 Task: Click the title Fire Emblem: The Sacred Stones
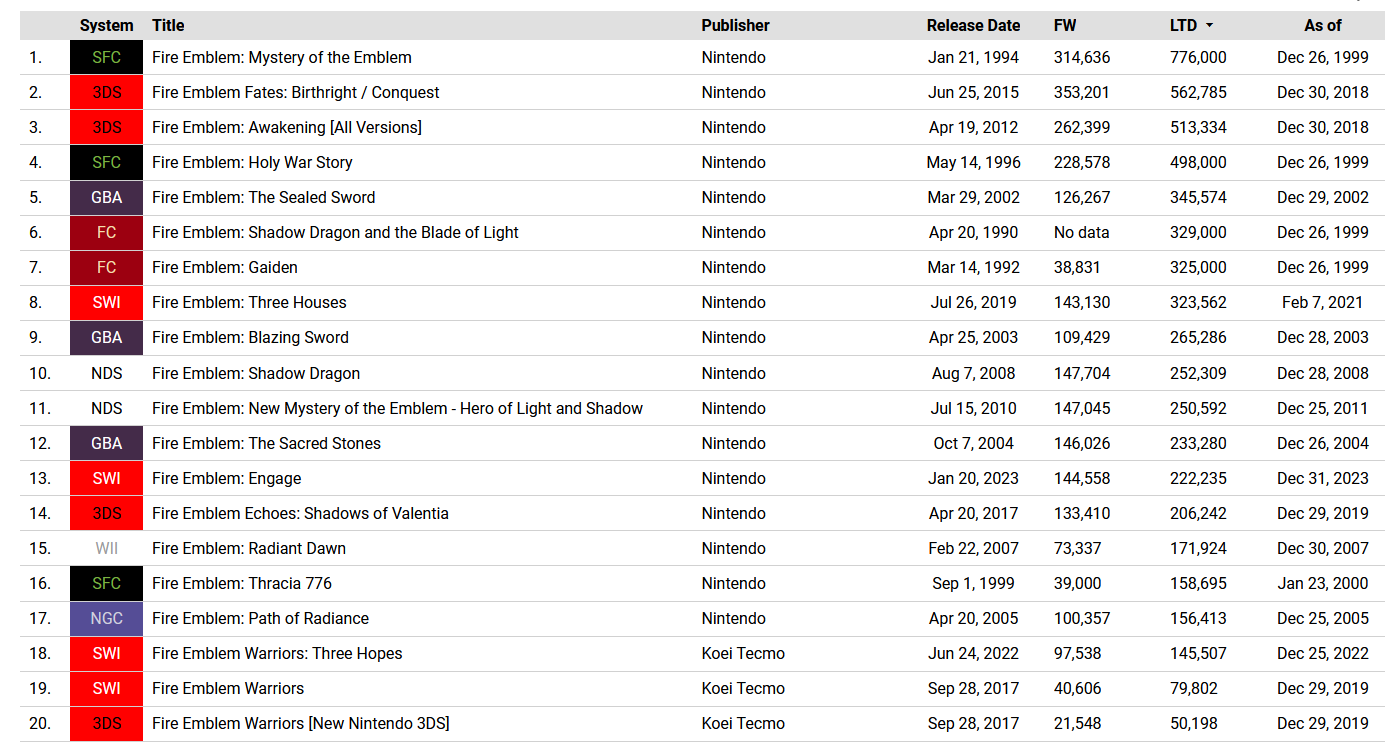[266, 444]
